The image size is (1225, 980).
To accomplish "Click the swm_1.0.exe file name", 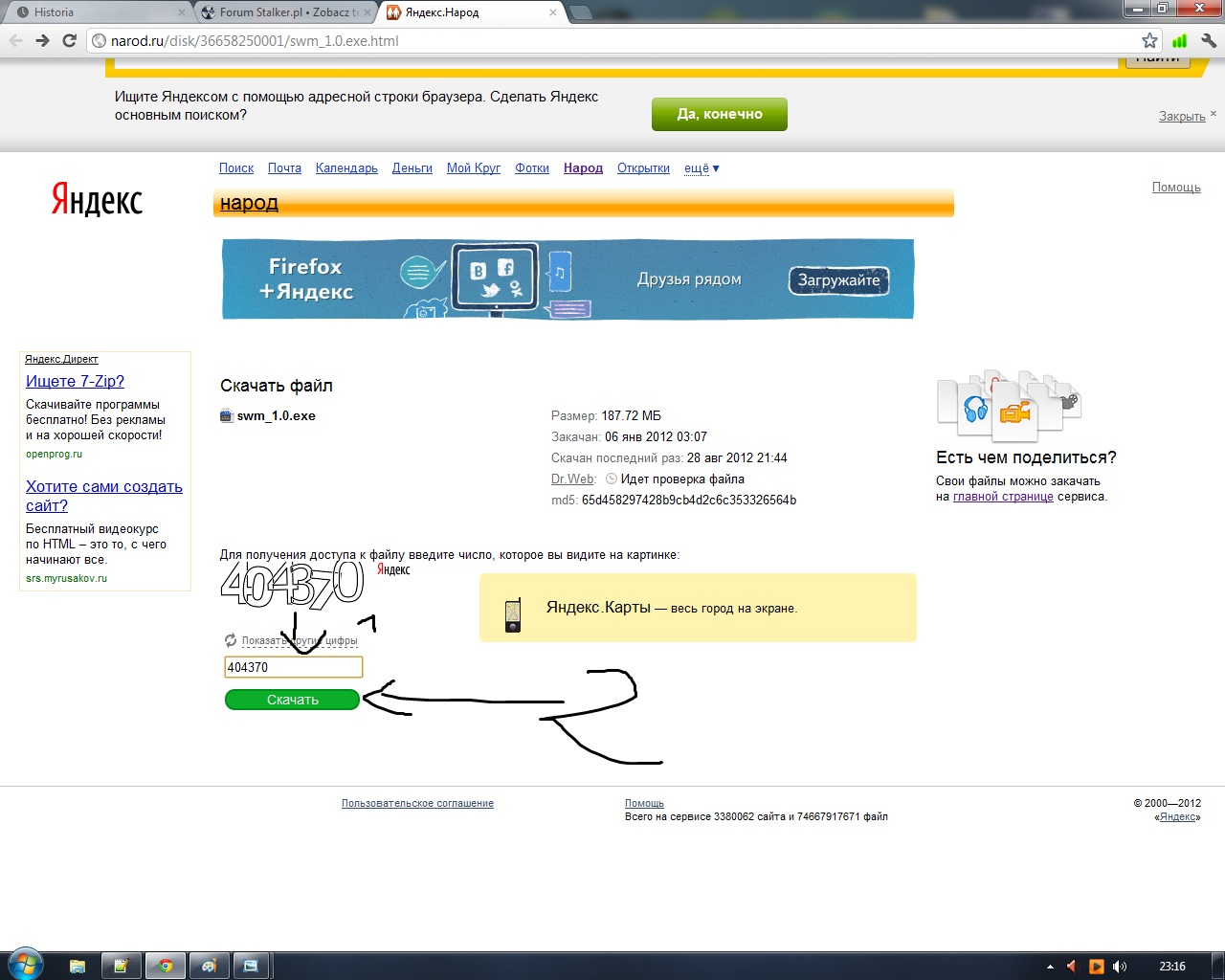I will pos(277,415).
